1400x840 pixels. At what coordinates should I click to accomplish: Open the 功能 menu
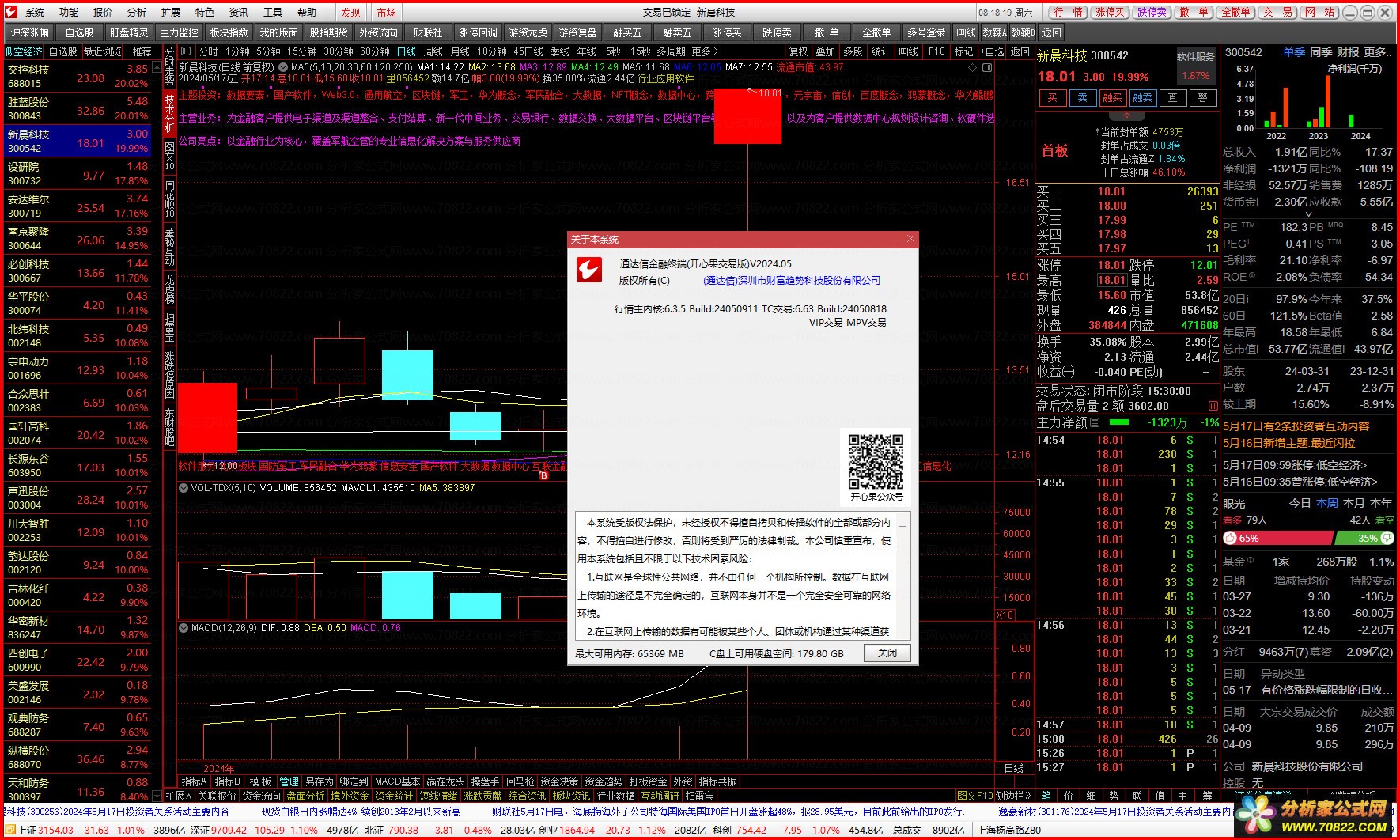click(x=69, y=13)
